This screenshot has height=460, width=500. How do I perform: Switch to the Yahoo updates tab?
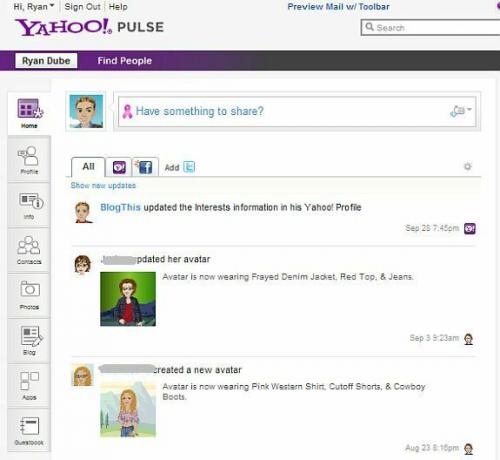[x=119, y=167]
